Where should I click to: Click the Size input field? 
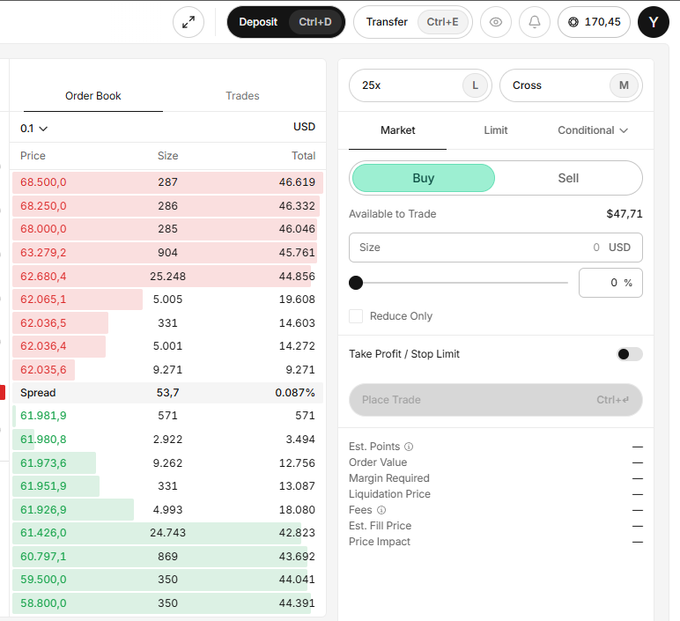click(x=496, y=247)
